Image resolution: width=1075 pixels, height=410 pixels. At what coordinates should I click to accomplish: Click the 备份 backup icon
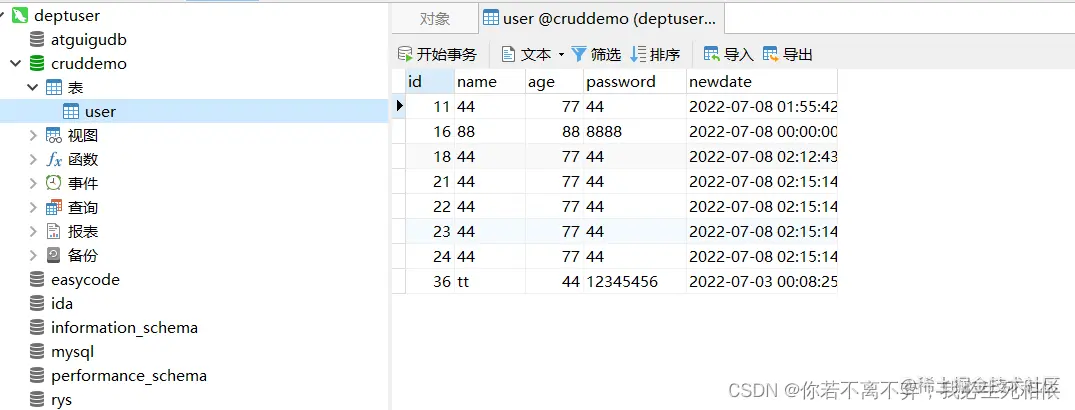(x=54, y=256)
